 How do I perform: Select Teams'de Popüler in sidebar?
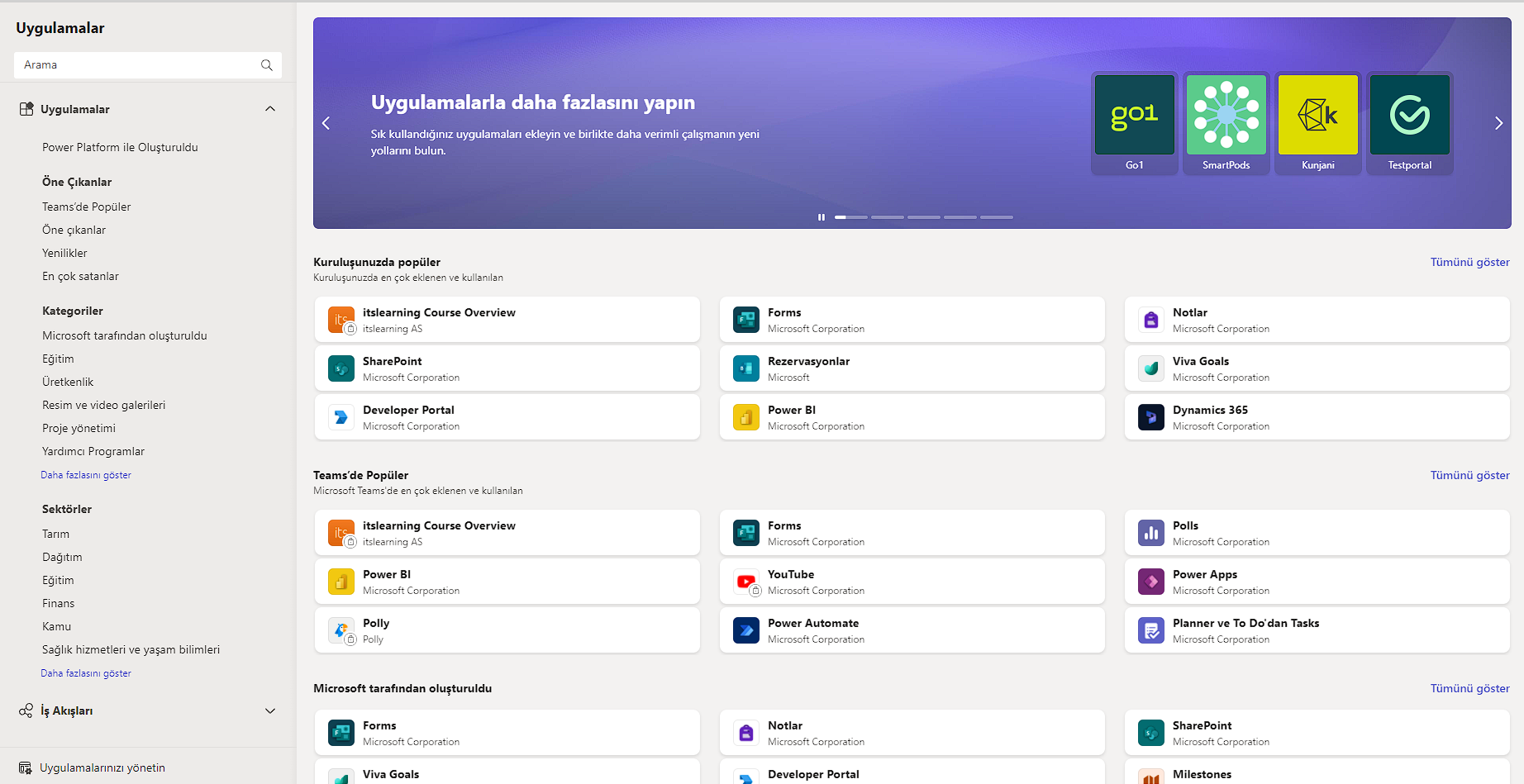87,207
